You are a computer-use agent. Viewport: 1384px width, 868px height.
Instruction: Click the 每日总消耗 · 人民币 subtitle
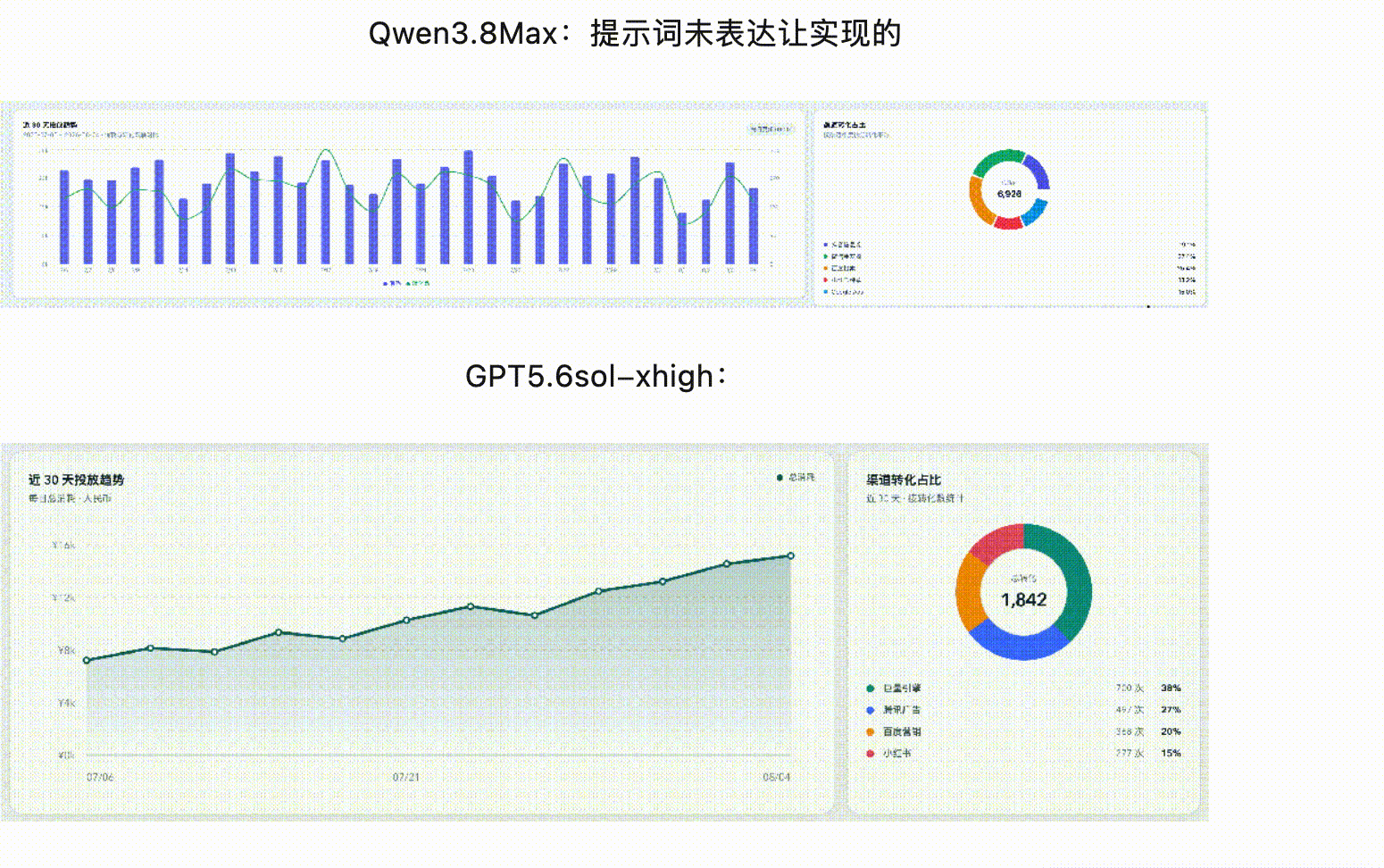pyautogui.click(x=70, y=499)
